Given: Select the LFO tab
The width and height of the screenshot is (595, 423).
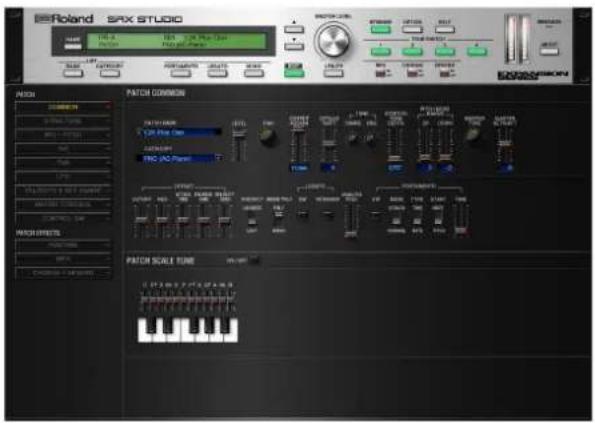Looking at the screenshot, I should 63,176.
